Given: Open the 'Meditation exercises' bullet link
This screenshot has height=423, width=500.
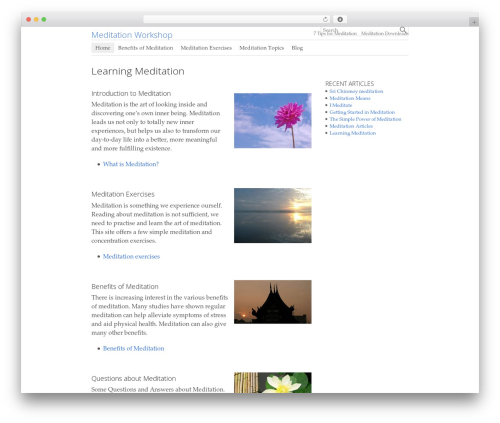Looking at the screenshot, I should [131, 256].
